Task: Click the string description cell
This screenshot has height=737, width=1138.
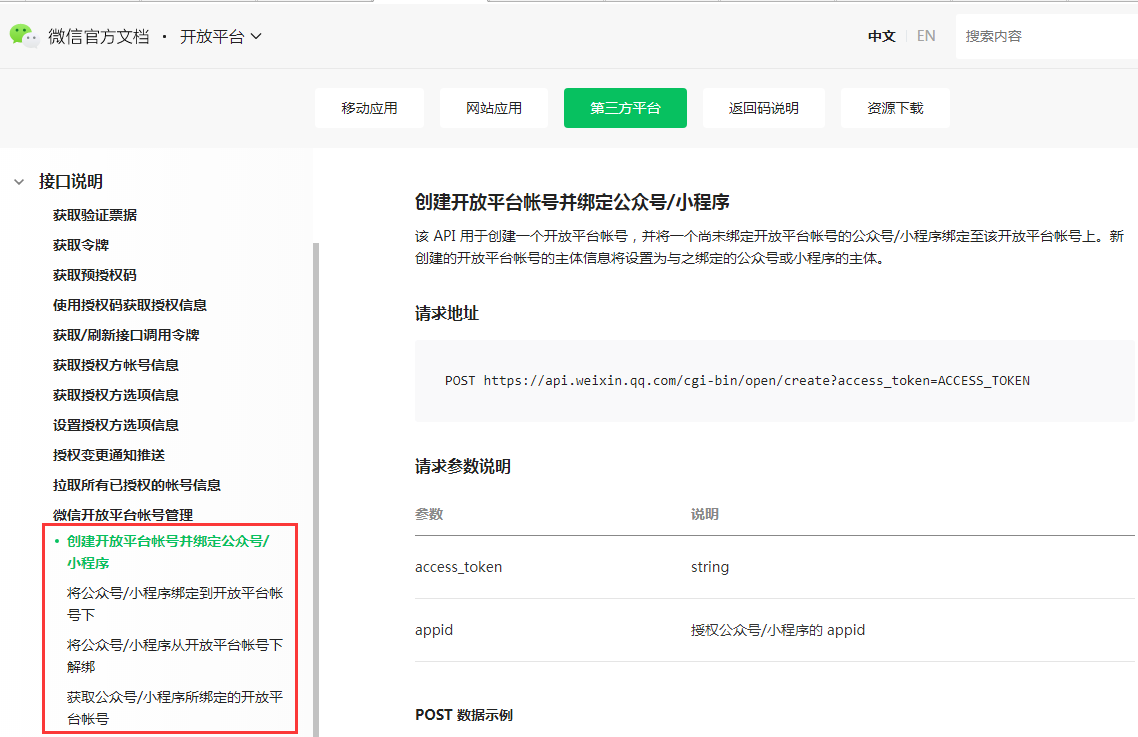Action: click(x=710, y=567)
